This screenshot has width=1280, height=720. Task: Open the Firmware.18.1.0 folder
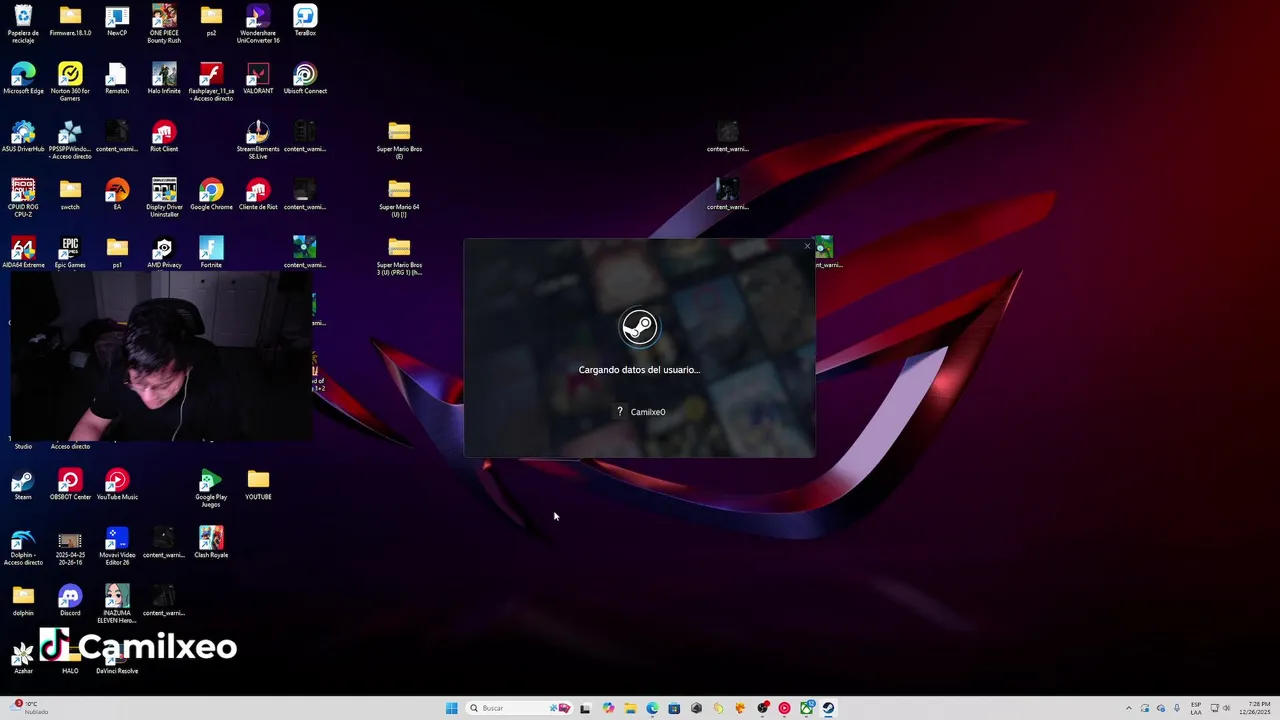point(70,22)
